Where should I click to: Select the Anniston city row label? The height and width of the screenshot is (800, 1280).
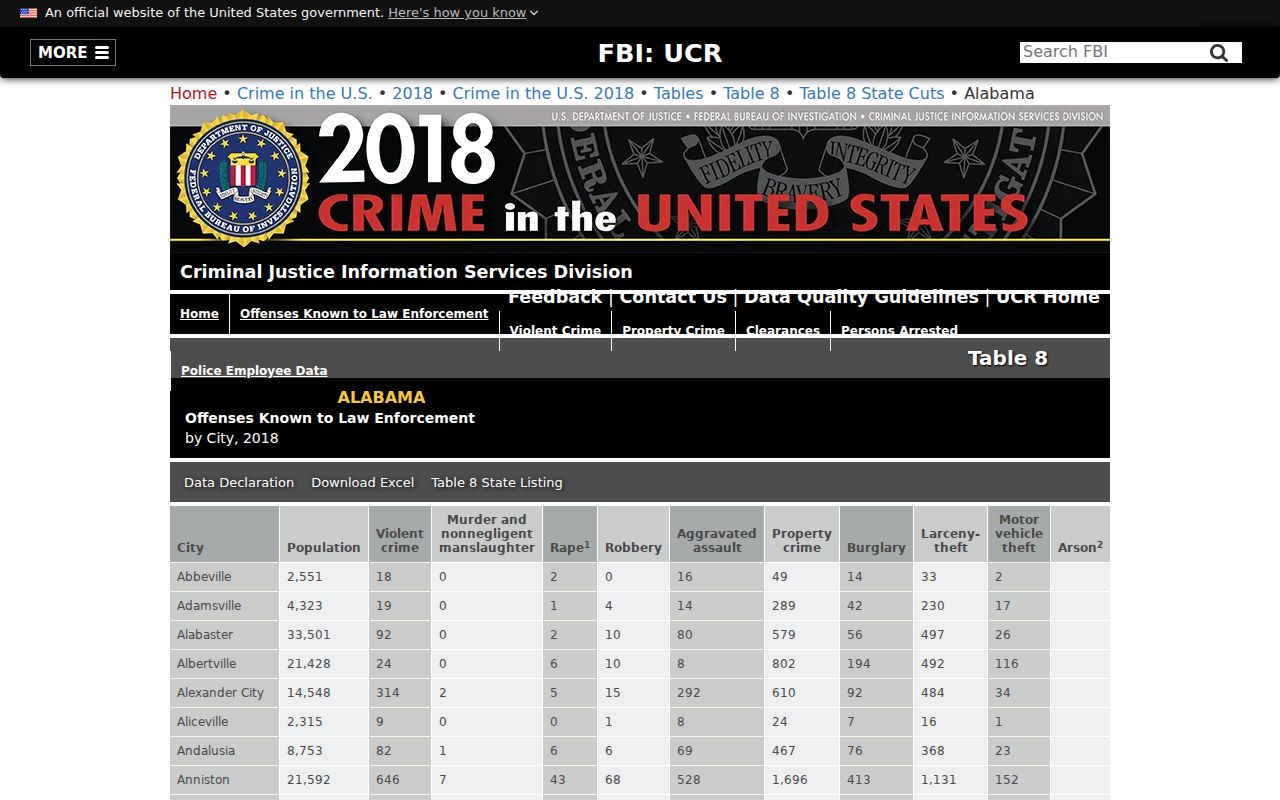point(203,780)
